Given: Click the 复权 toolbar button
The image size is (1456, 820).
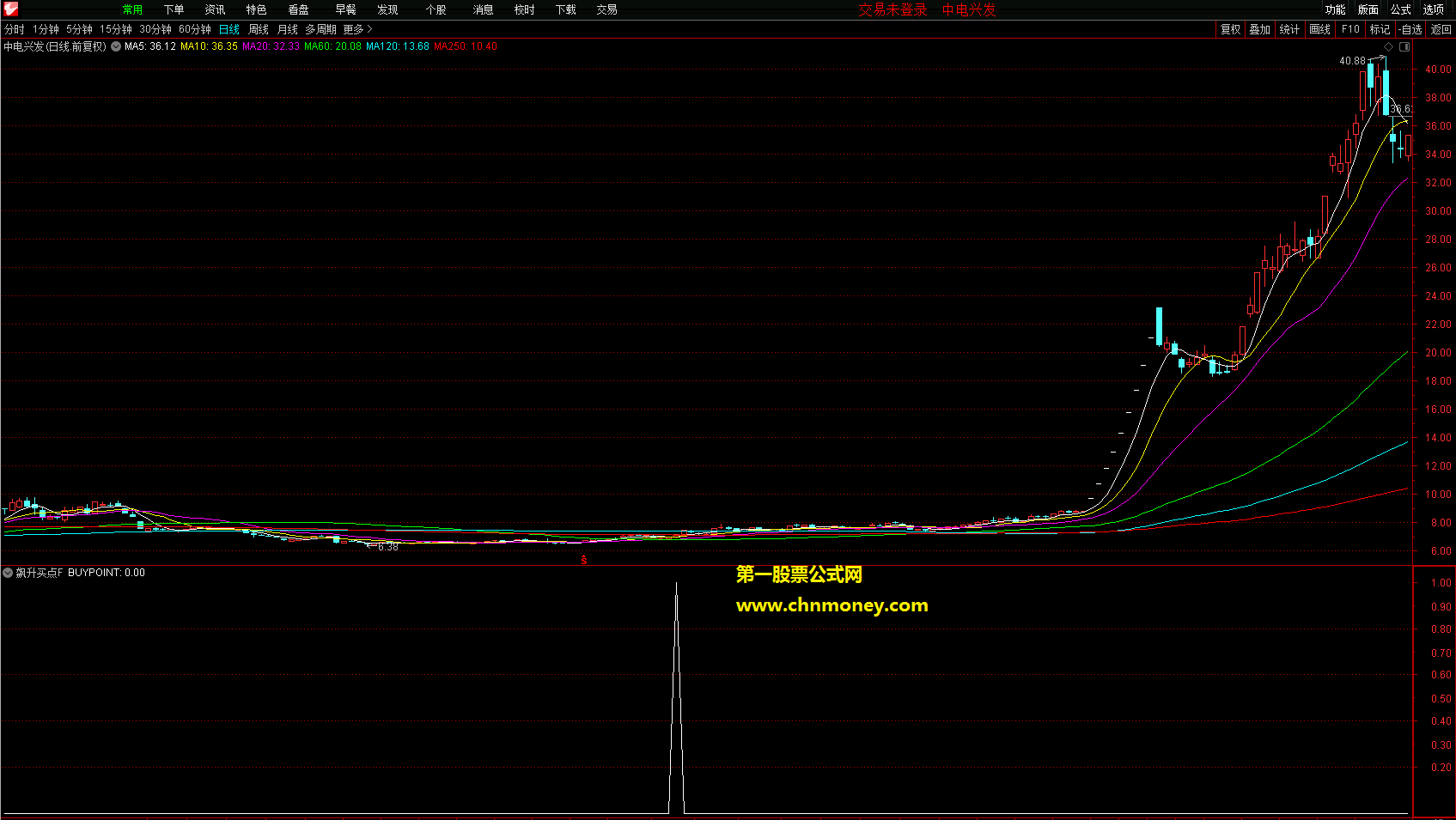Looking at the screenshot, I should tap(1231, 29).
